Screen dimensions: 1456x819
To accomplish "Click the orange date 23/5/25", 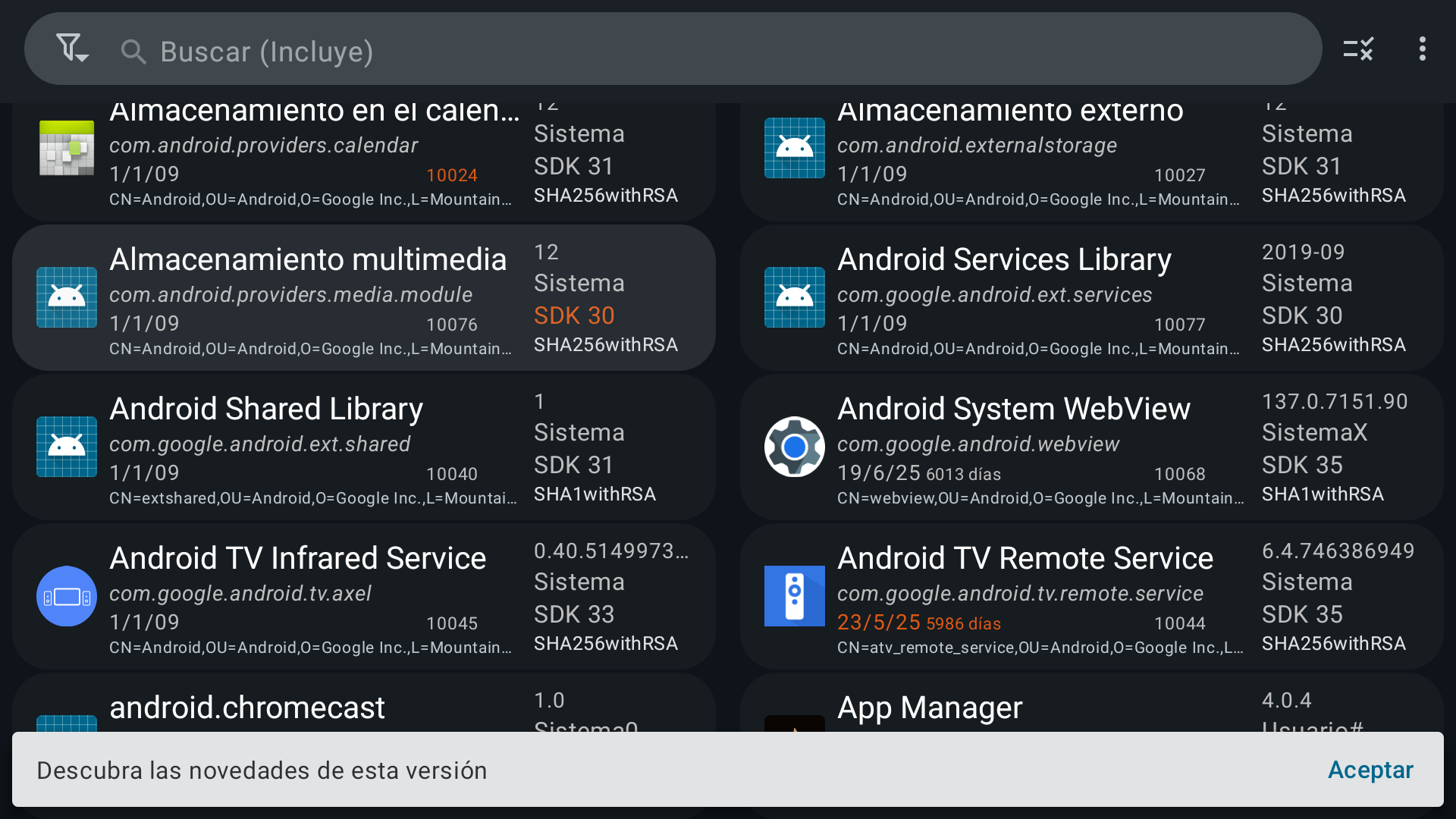I will tap(879, 622).
